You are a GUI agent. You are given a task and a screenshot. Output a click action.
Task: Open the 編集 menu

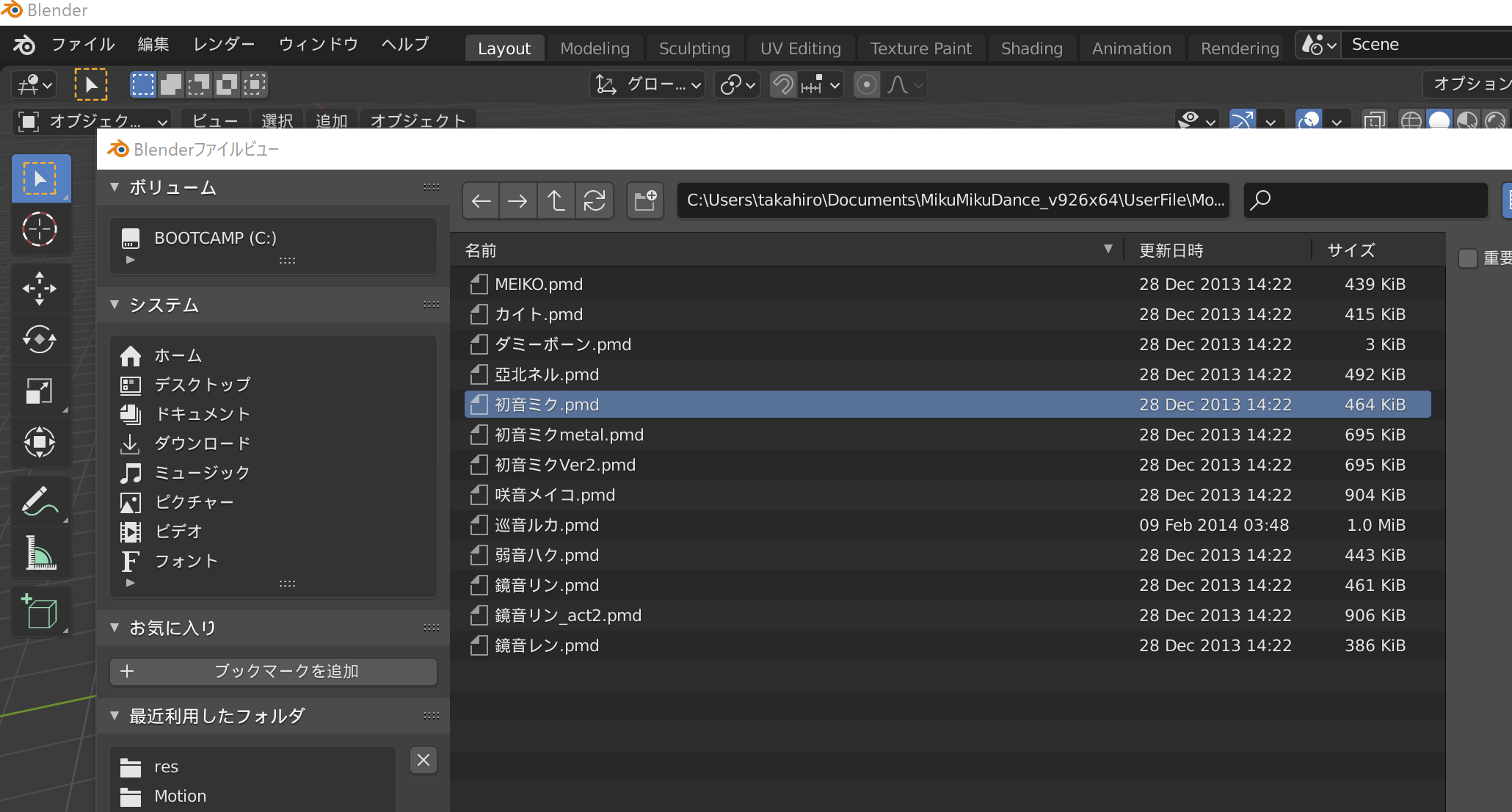(153, 45)
